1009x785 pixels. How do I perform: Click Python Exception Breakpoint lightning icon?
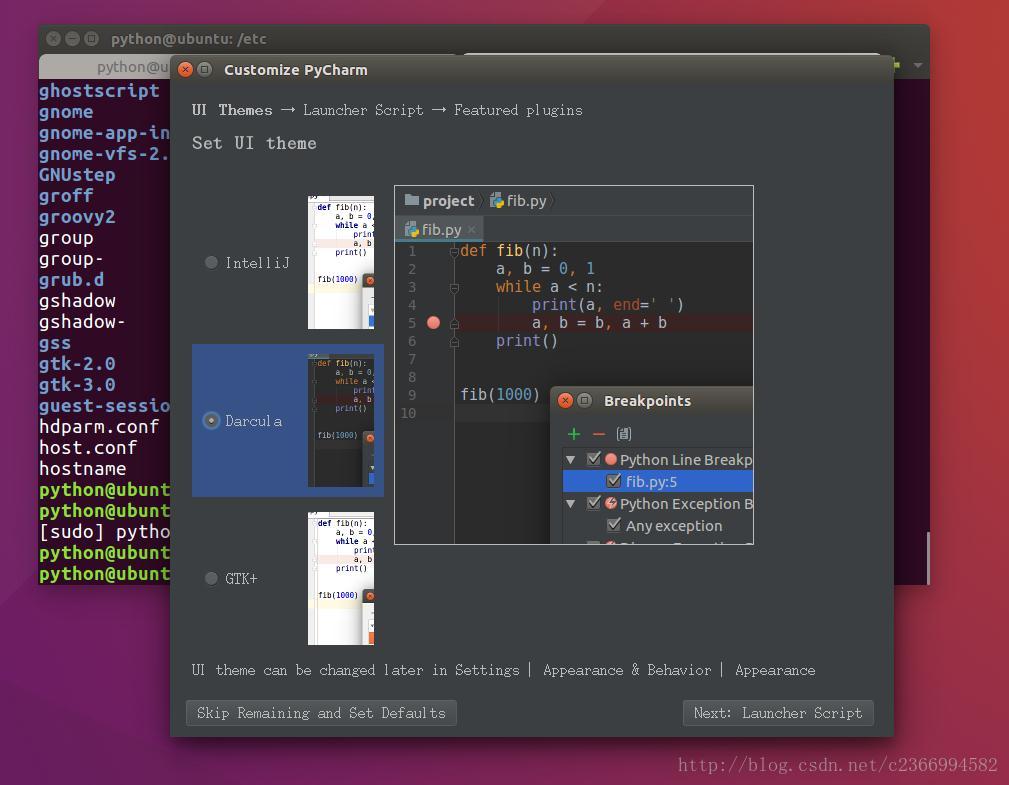coord(611,503)
